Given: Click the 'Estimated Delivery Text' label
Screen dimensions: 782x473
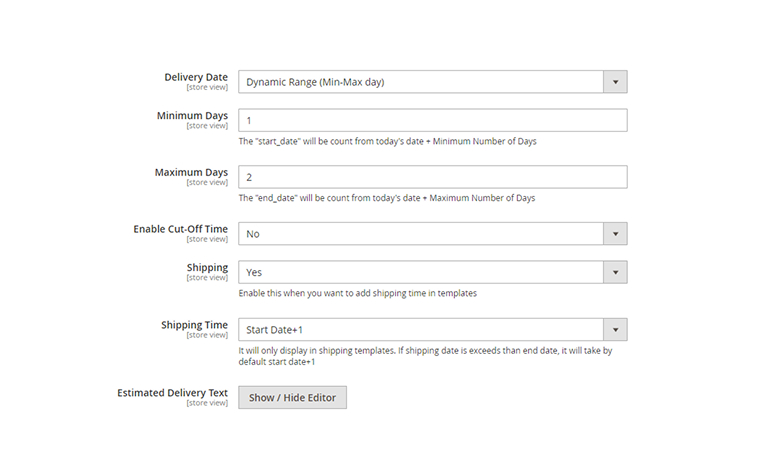Looking at the screenshot, I should [172, 393].
